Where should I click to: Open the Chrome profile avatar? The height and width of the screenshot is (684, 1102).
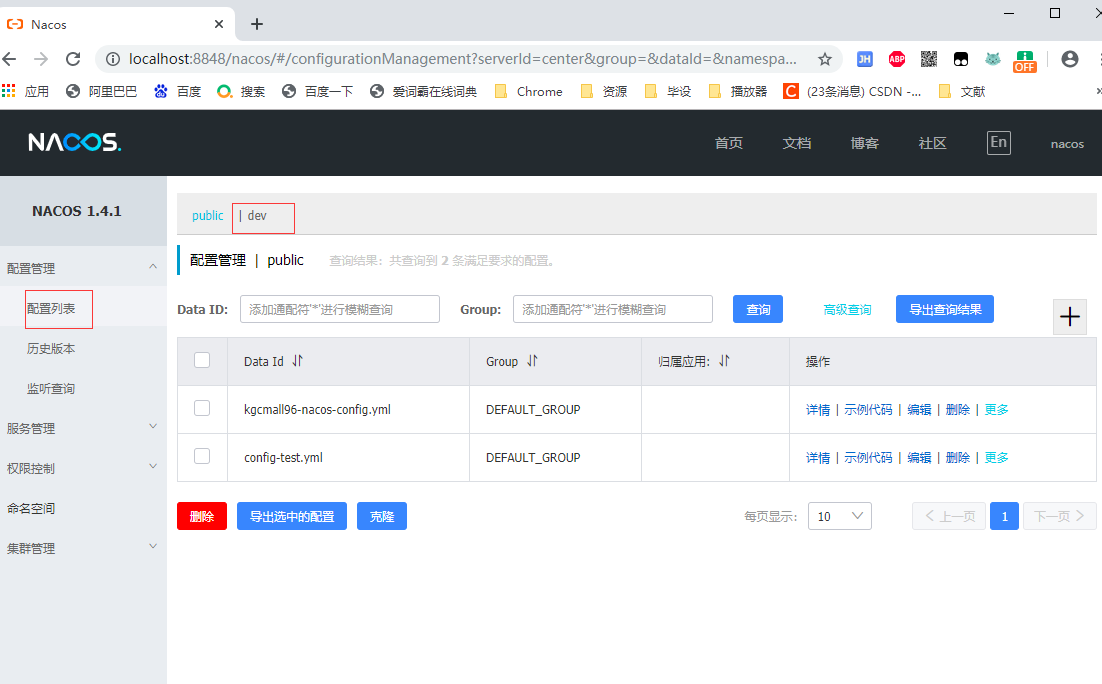coord(1070,59)
